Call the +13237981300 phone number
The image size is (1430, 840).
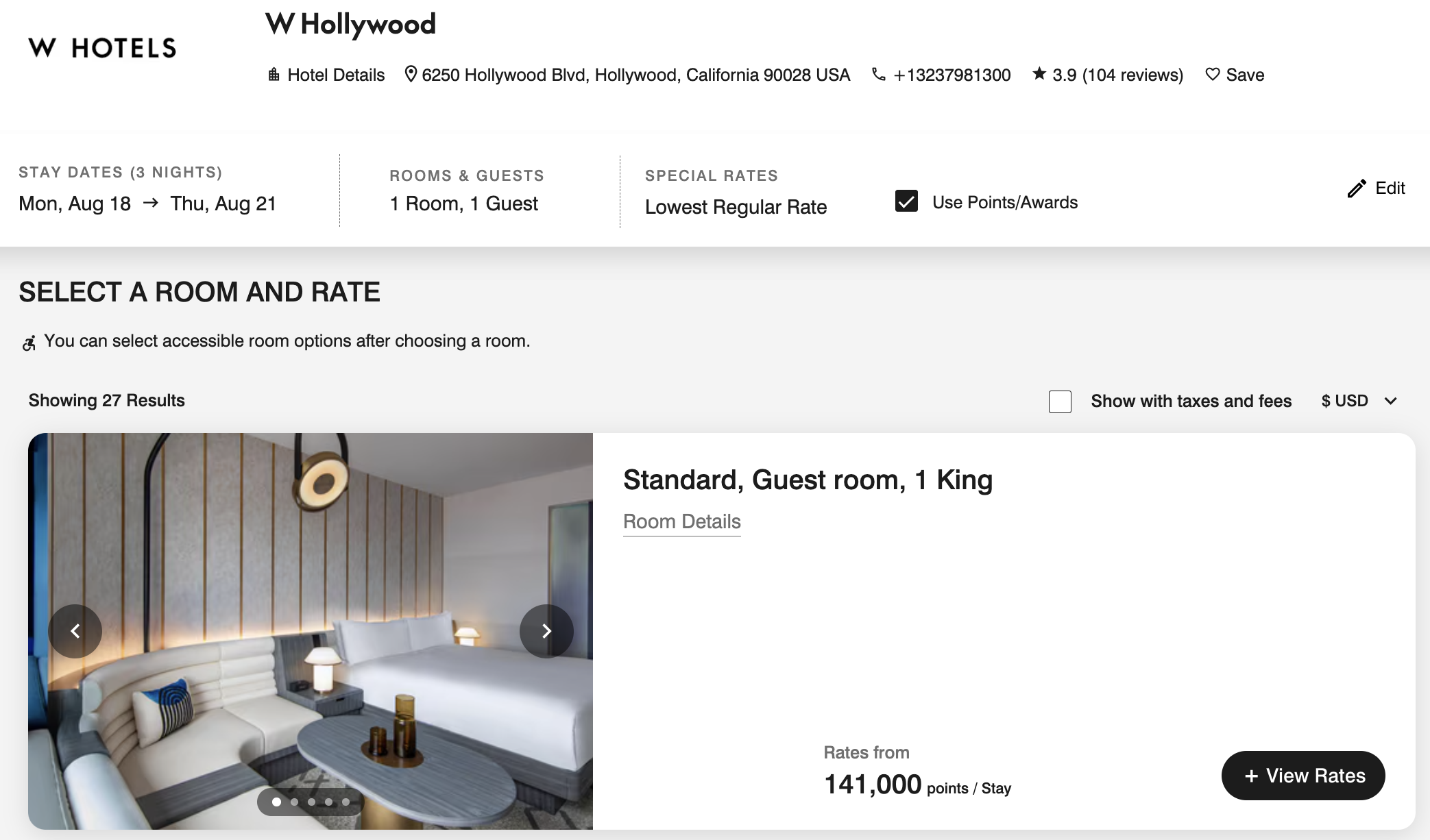[952, 75]
